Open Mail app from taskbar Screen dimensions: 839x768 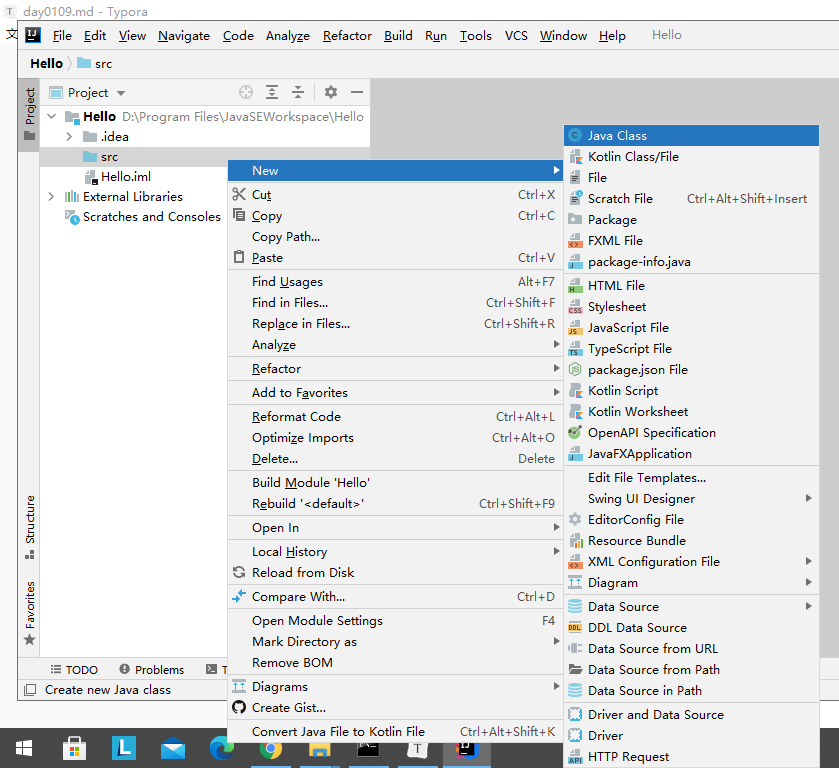pyautogui.click(x=173, y=748)
